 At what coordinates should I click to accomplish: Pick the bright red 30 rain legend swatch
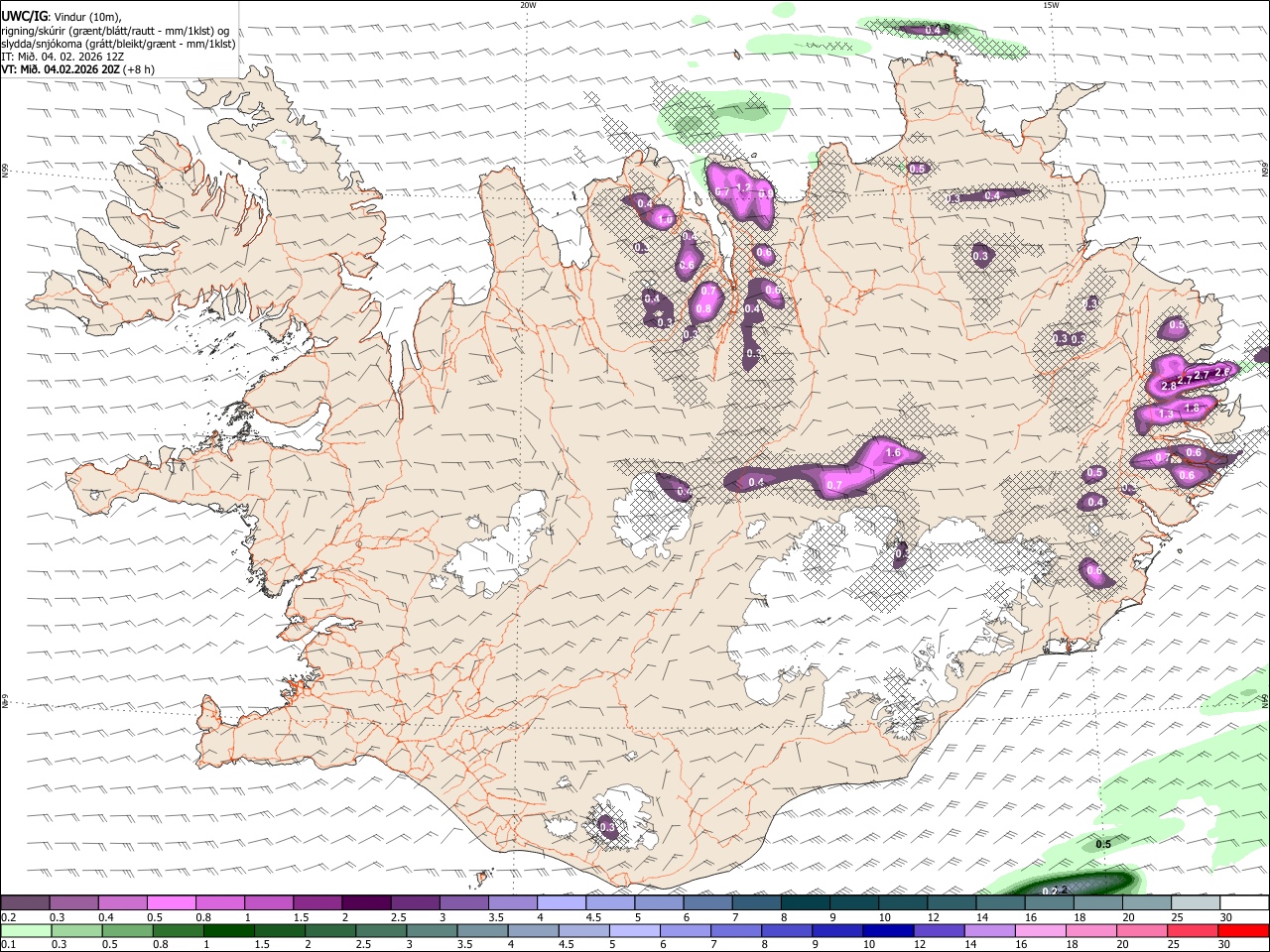coord(1243,930)
